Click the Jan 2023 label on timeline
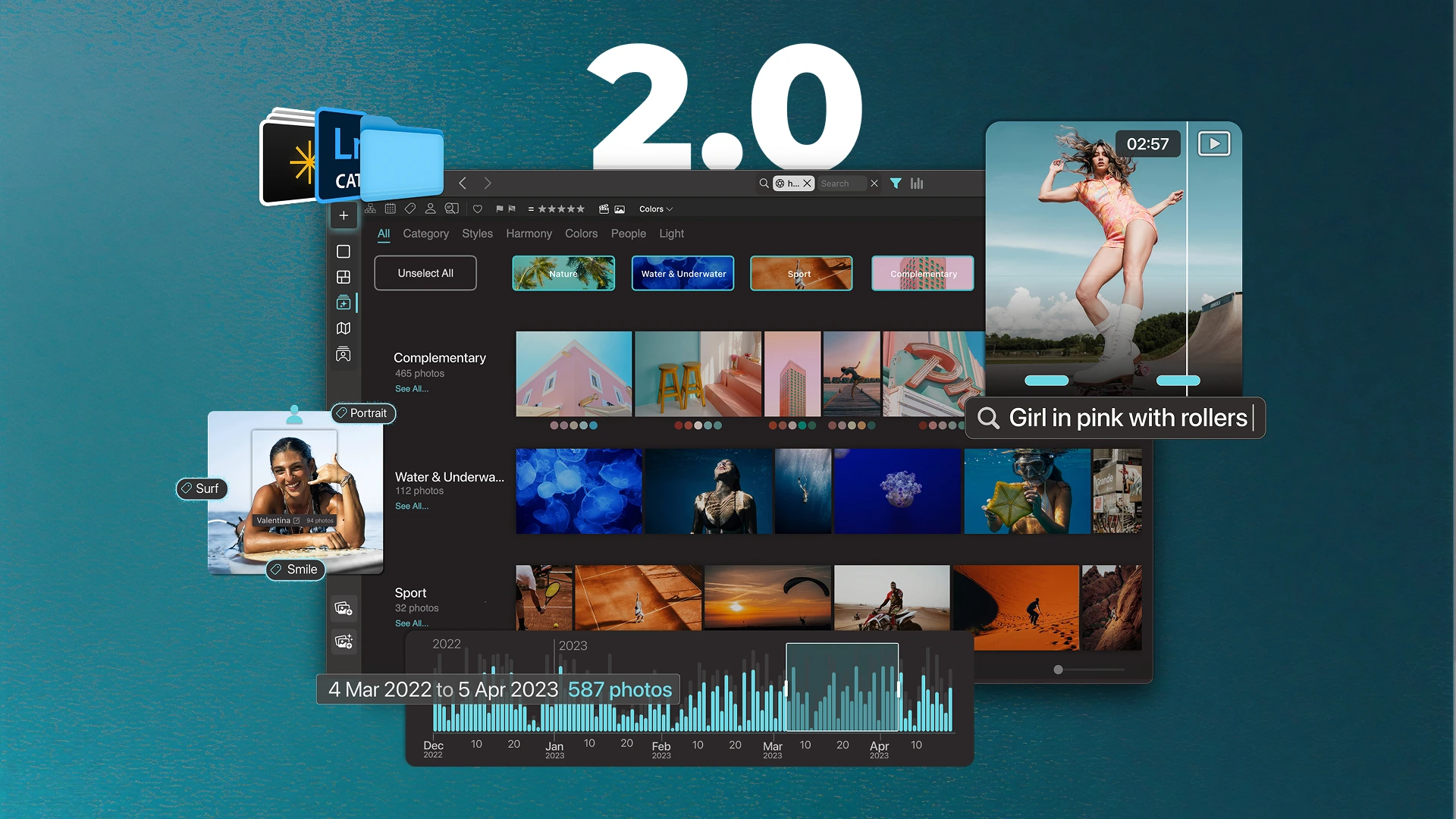Image resolution: width=1456 pixels, height=819 pixels. click(554, 749)
